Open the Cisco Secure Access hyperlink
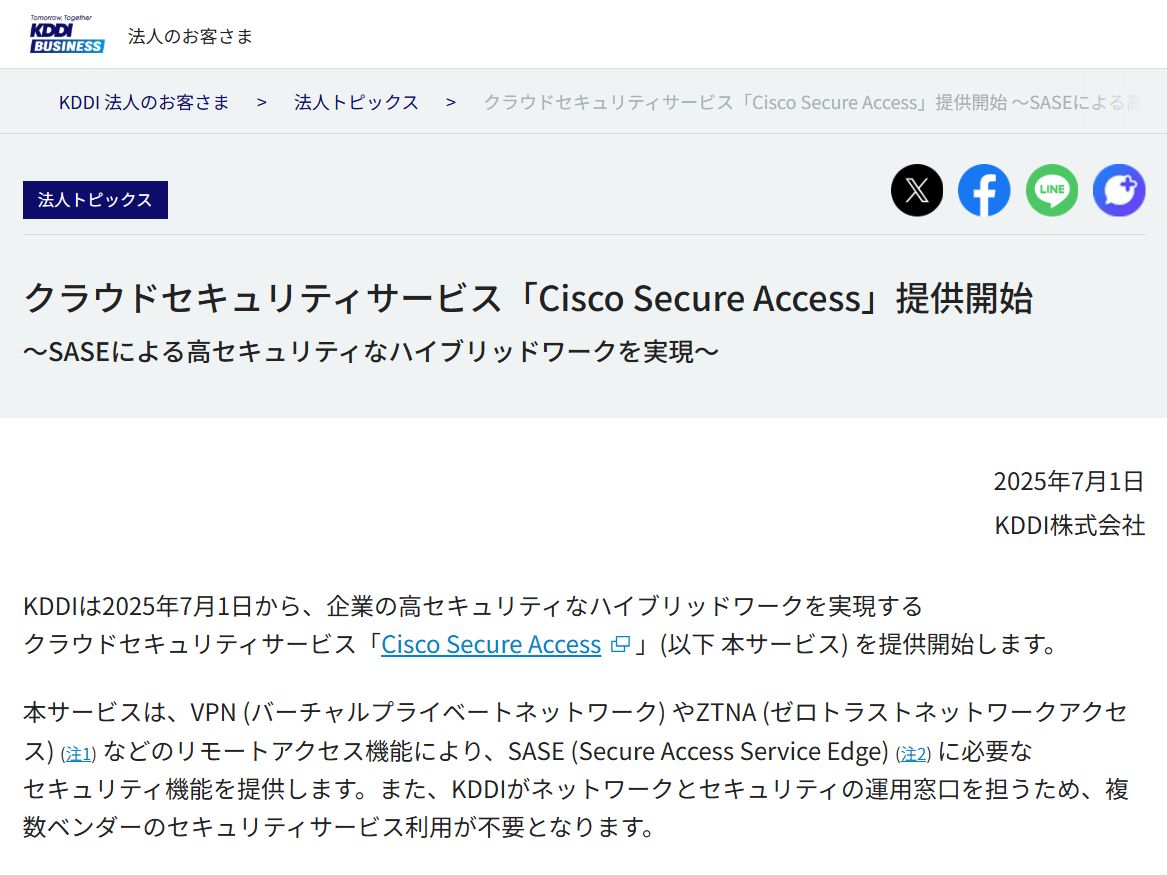The height and width of the screenshot is (875, 1167). pos(490,645)
